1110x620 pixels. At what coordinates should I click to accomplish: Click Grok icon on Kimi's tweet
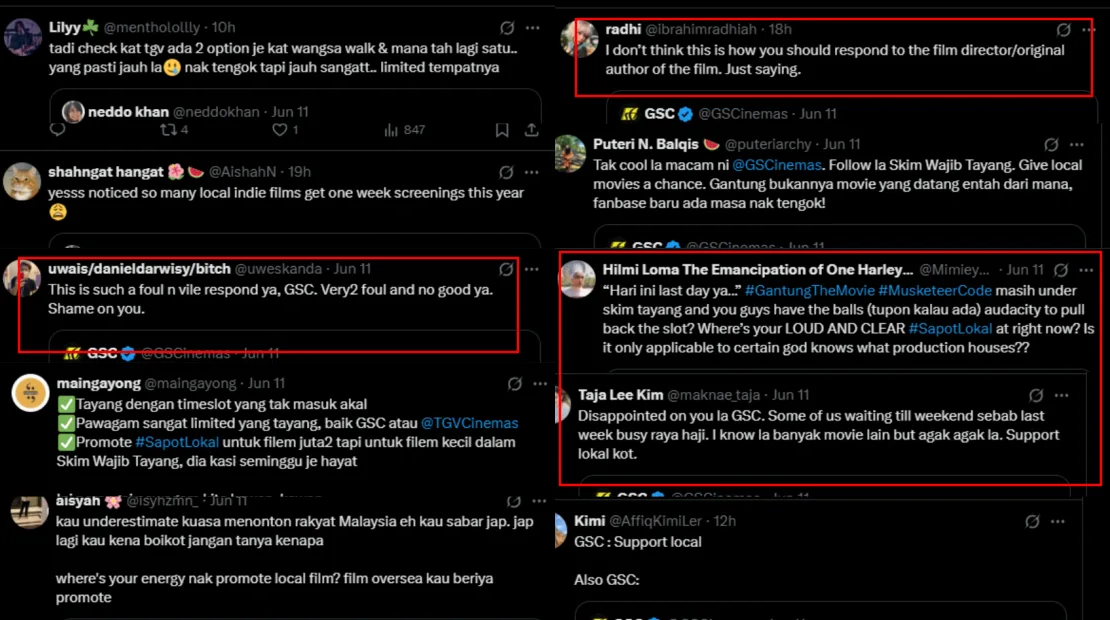pyautogui.click(x=1032, y=521)
